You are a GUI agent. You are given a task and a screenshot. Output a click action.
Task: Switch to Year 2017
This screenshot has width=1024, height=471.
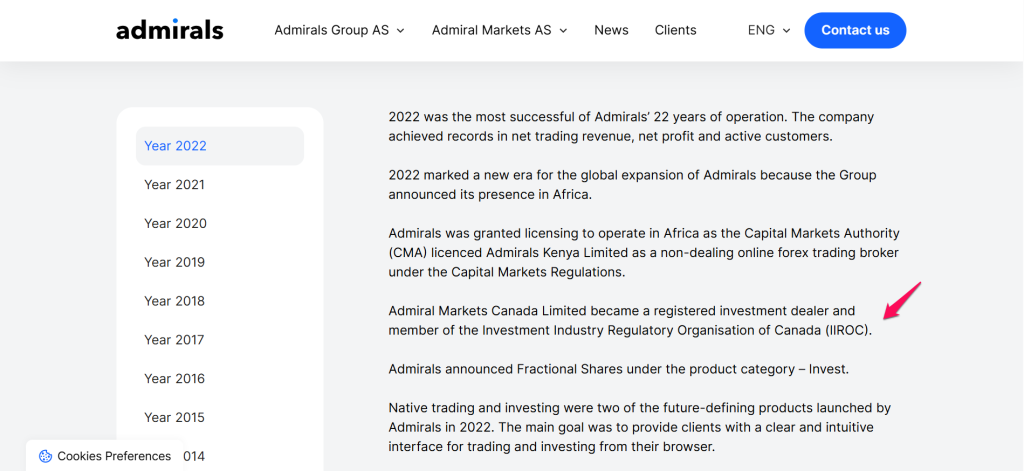click(174, 340)
